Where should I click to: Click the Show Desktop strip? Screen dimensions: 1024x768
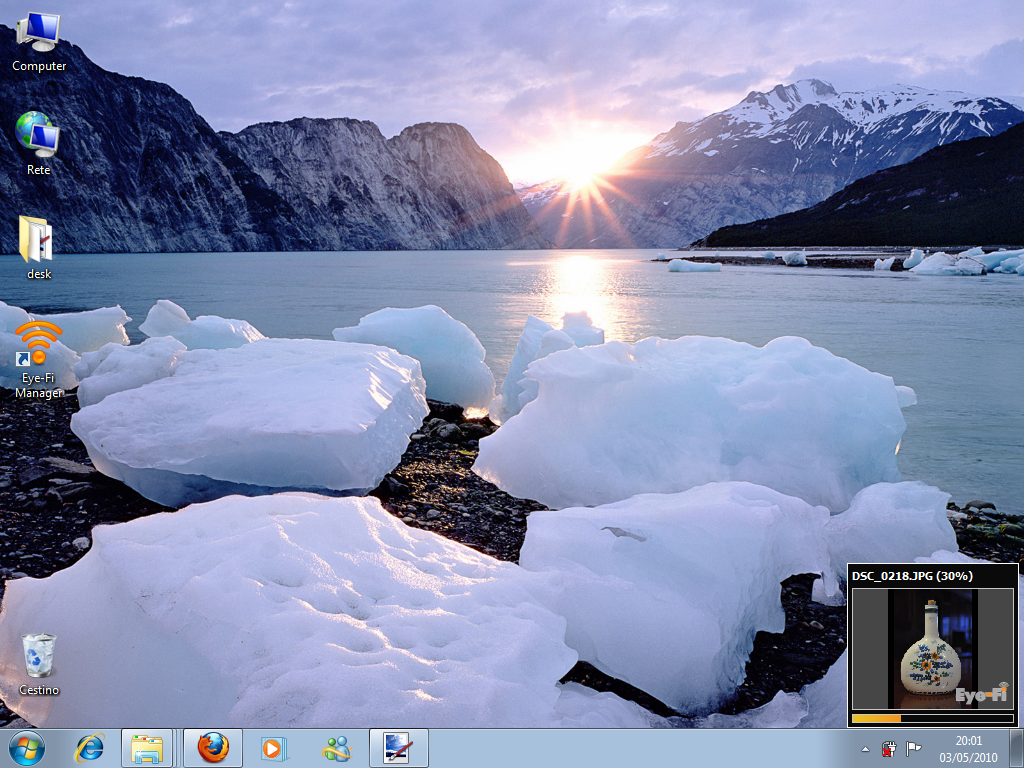(1017, 748)
